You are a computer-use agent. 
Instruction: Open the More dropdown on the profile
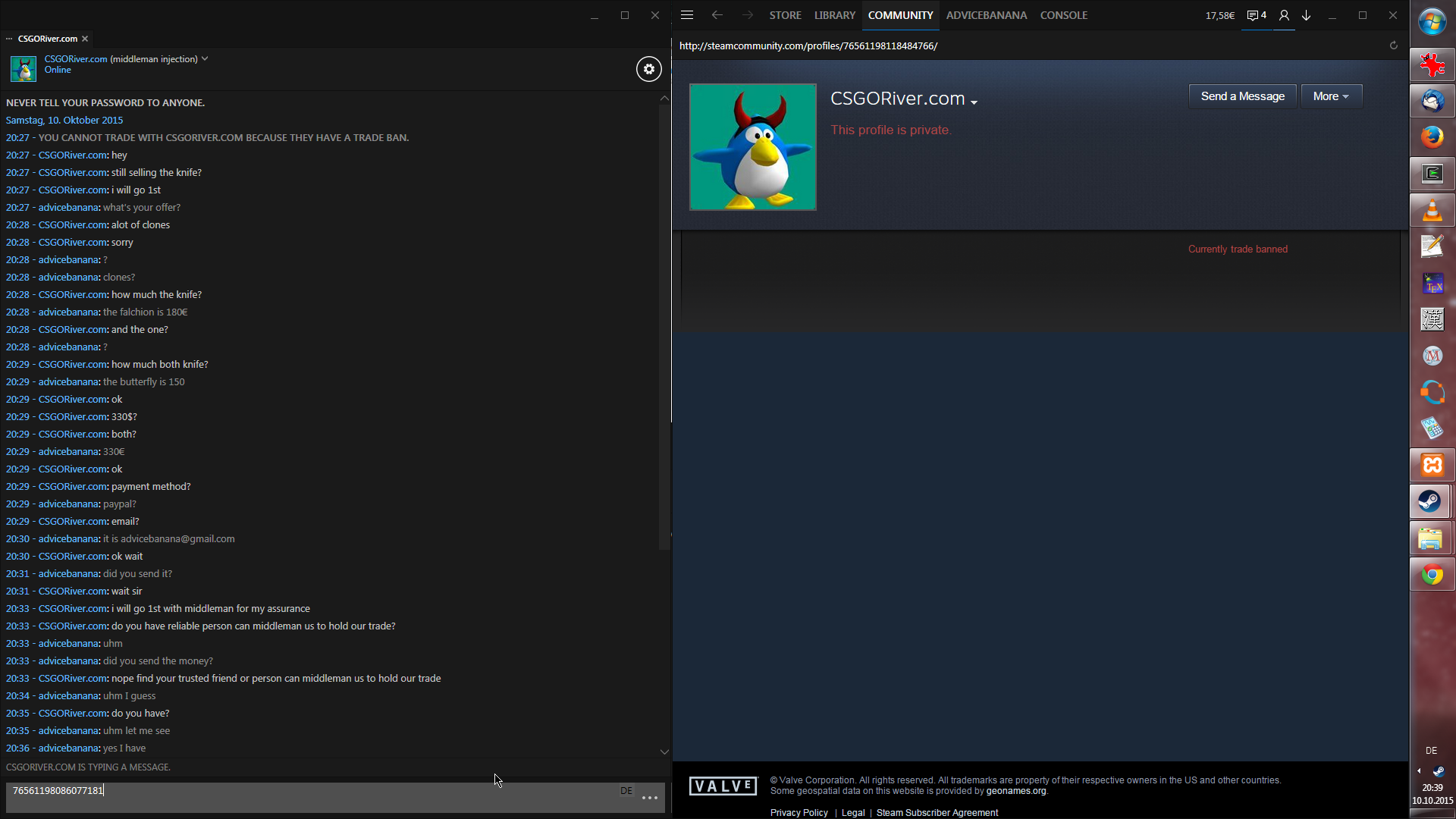(x=1331, y=96)
